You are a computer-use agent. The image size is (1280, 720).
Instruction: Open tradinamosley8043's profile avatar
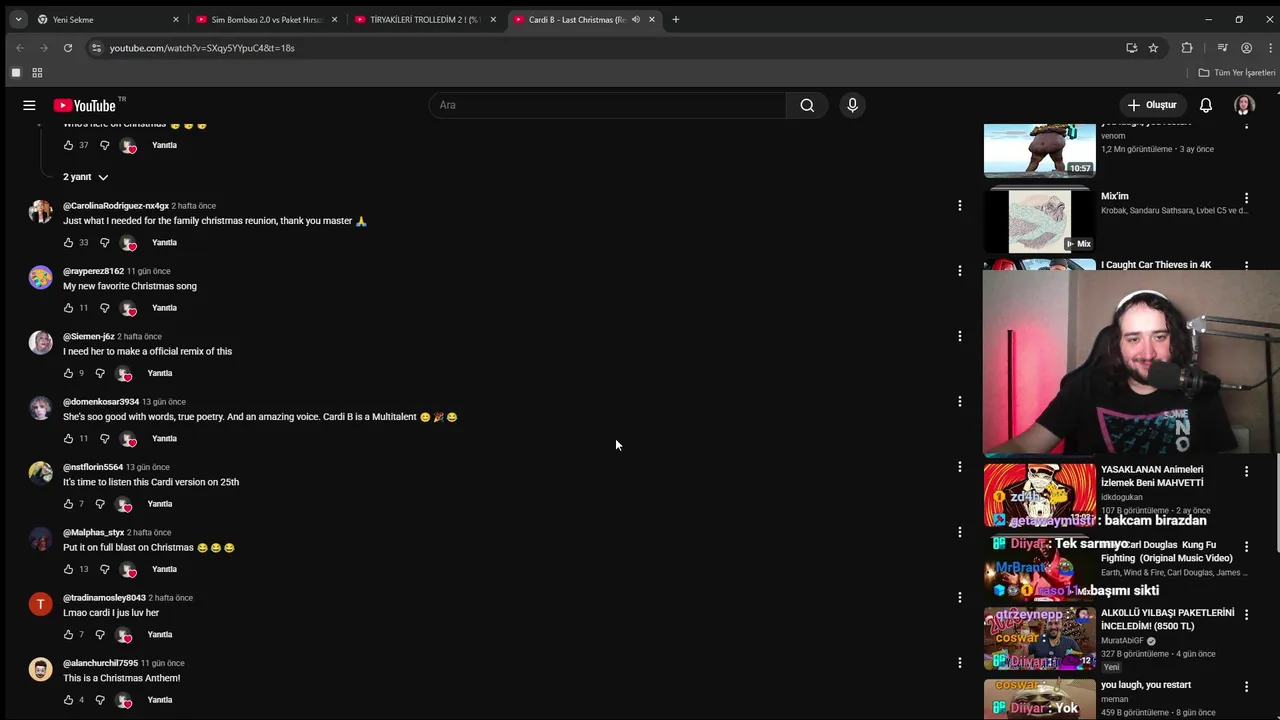(x=40, y=604)
